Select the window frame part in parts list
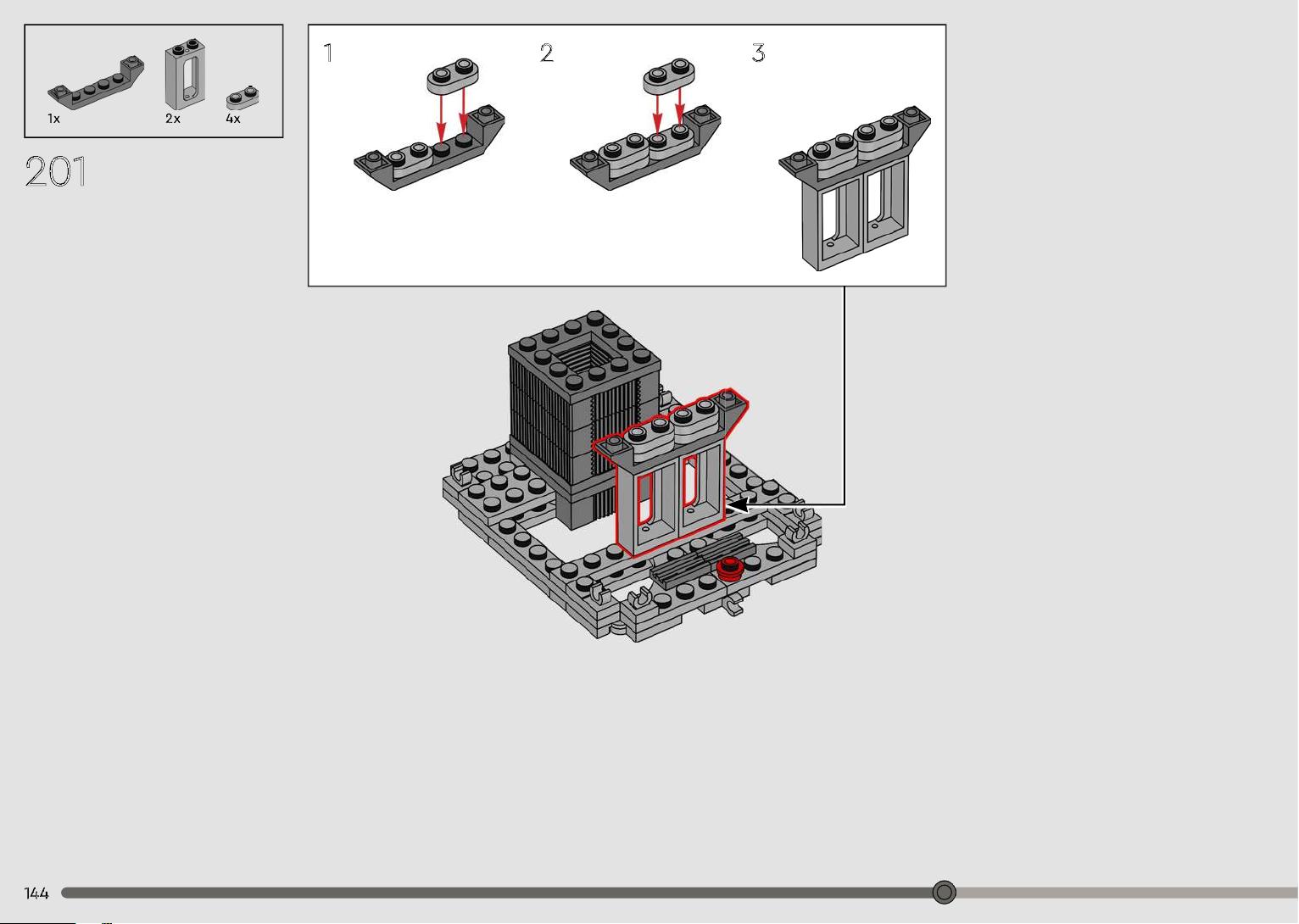The image size is (1299, 924). [x=186, y=74]
